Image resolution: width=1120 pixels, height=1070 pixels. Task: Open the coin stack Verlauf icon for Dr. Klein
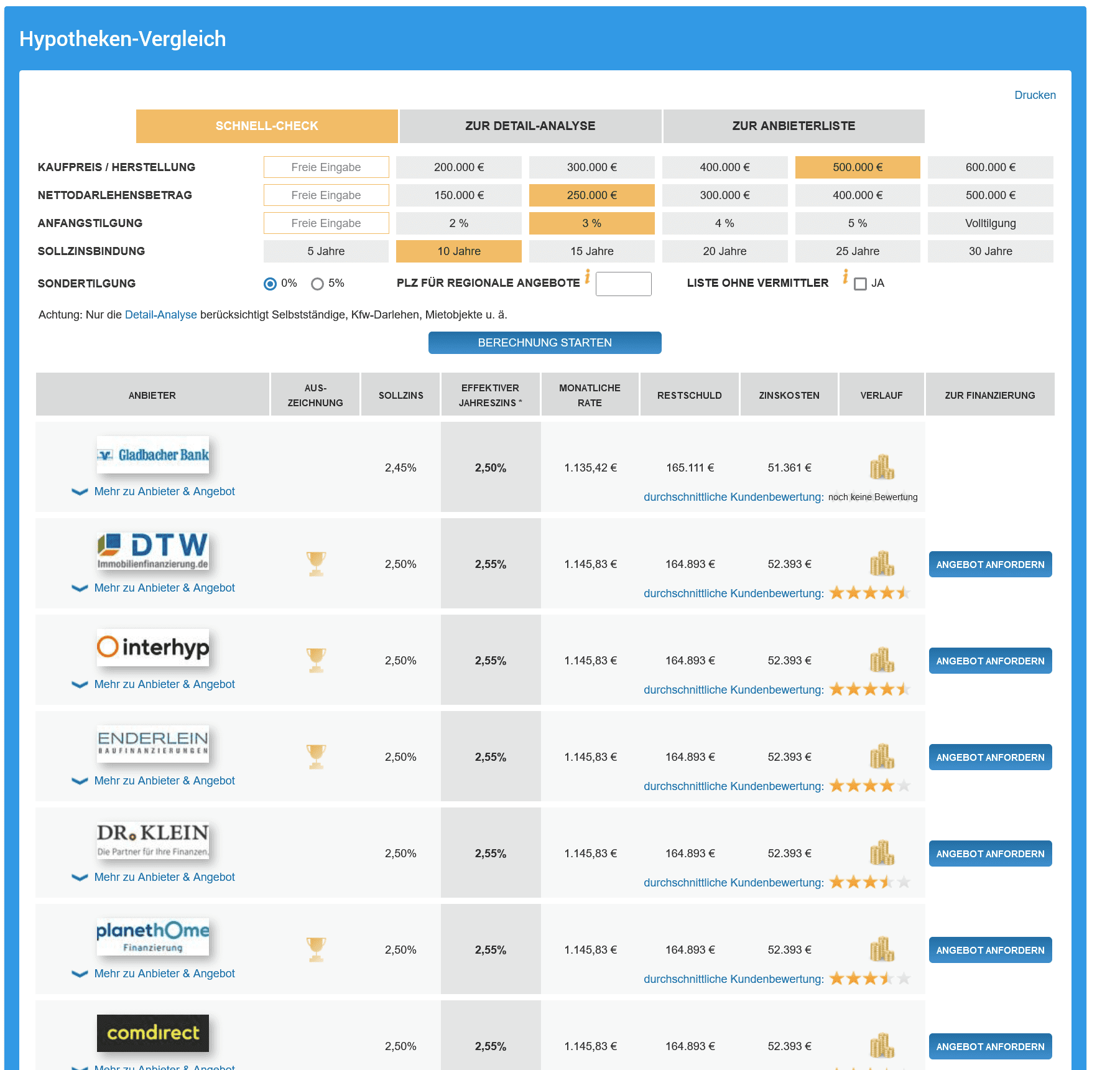pos(882,853)
